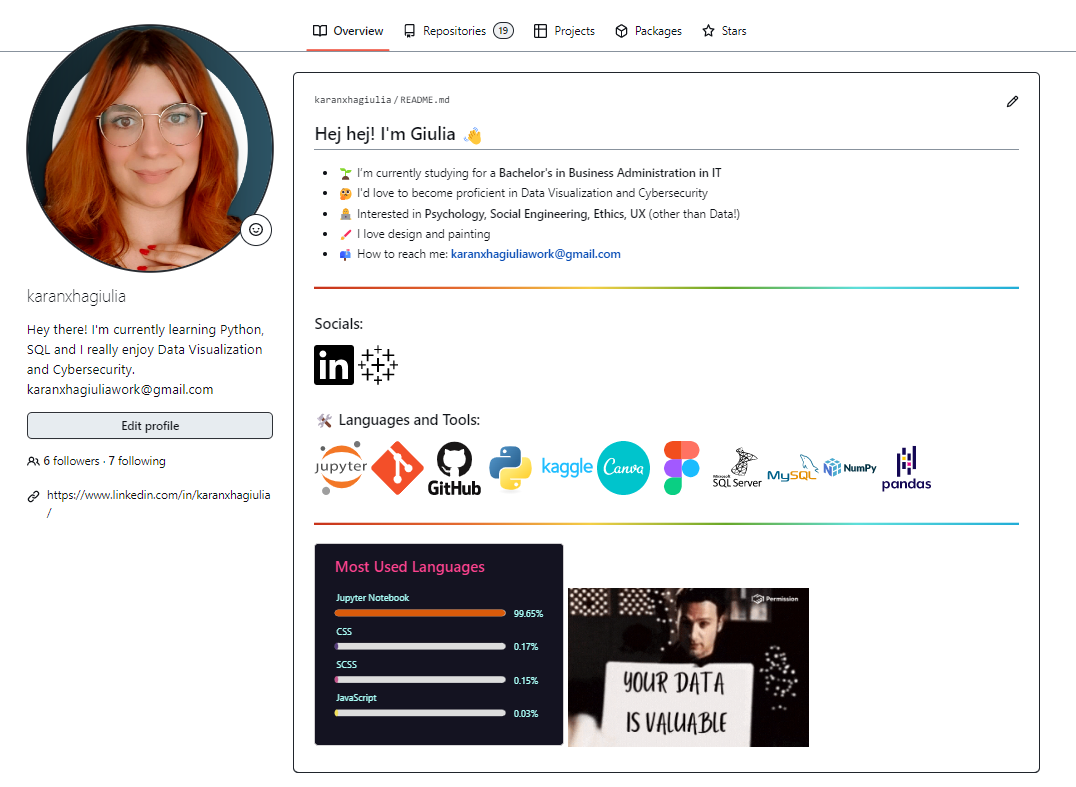Click the Jupyter logo
Image resolution: width=1076 pixels, height=787 pixels.
(341, 468)
